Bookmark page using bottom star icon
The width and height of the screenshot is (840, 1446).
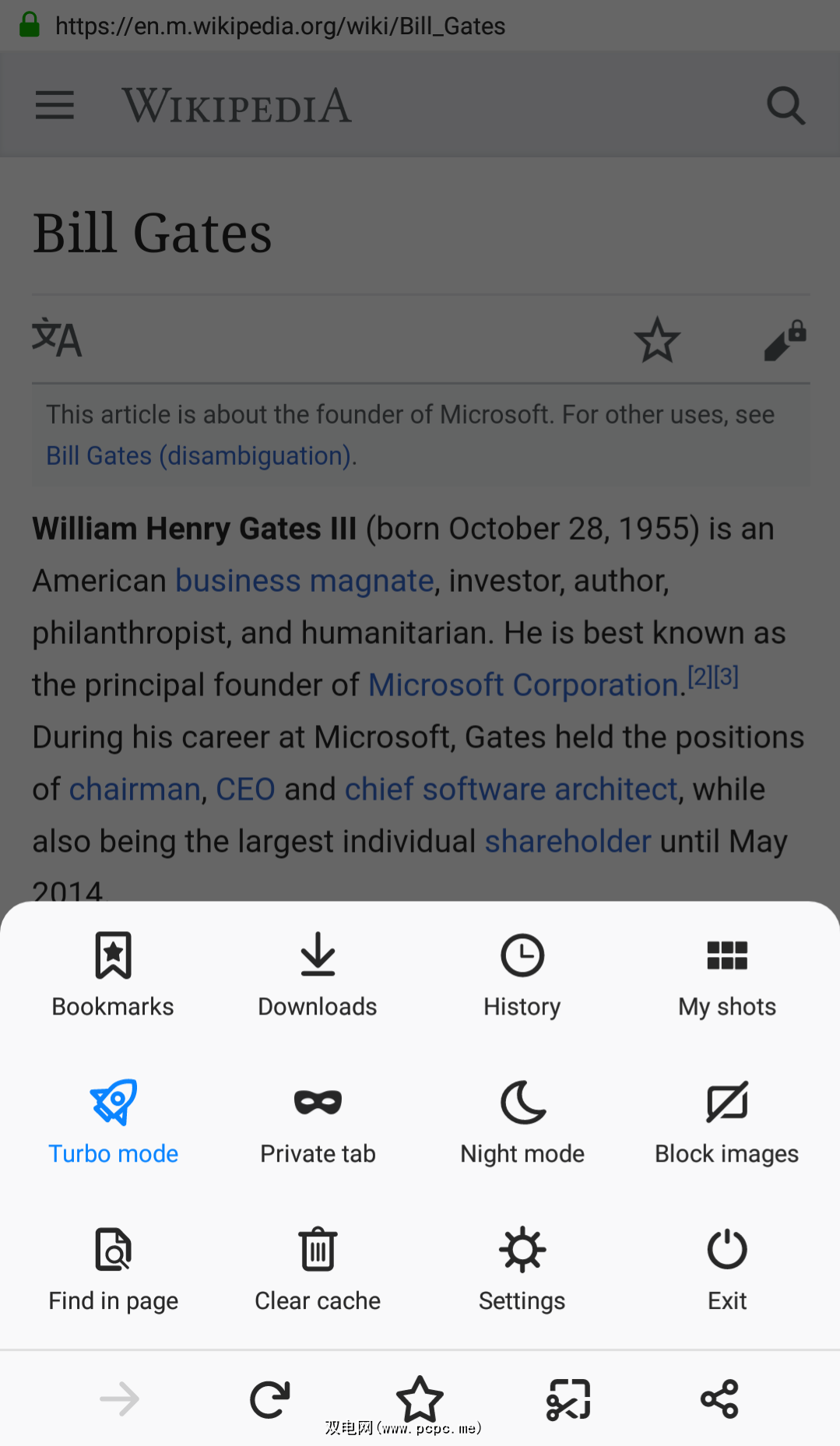pos(420,1398)
